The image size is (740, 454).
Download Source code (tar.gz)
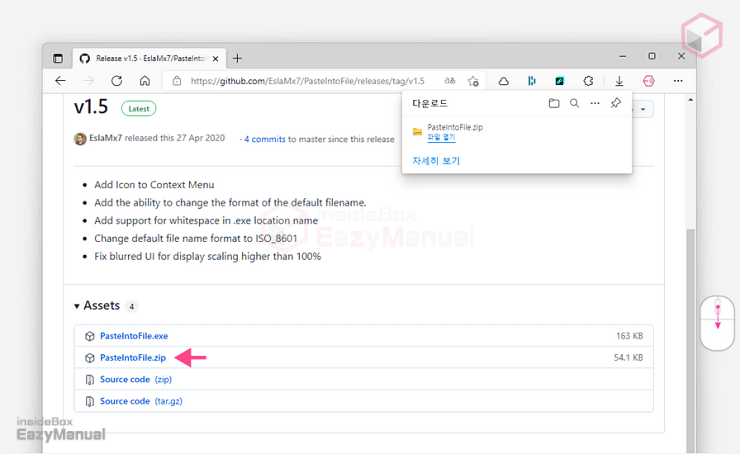click(141, 401)
